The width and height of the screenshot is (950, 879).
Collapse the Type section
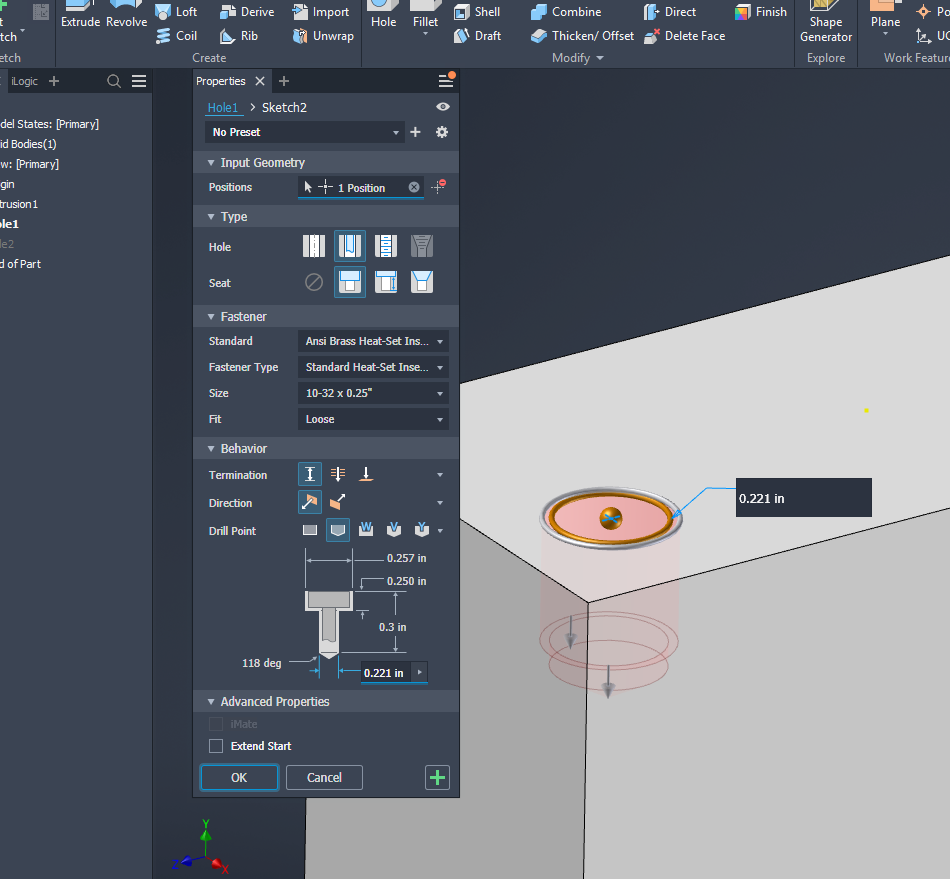pos(211,216)
